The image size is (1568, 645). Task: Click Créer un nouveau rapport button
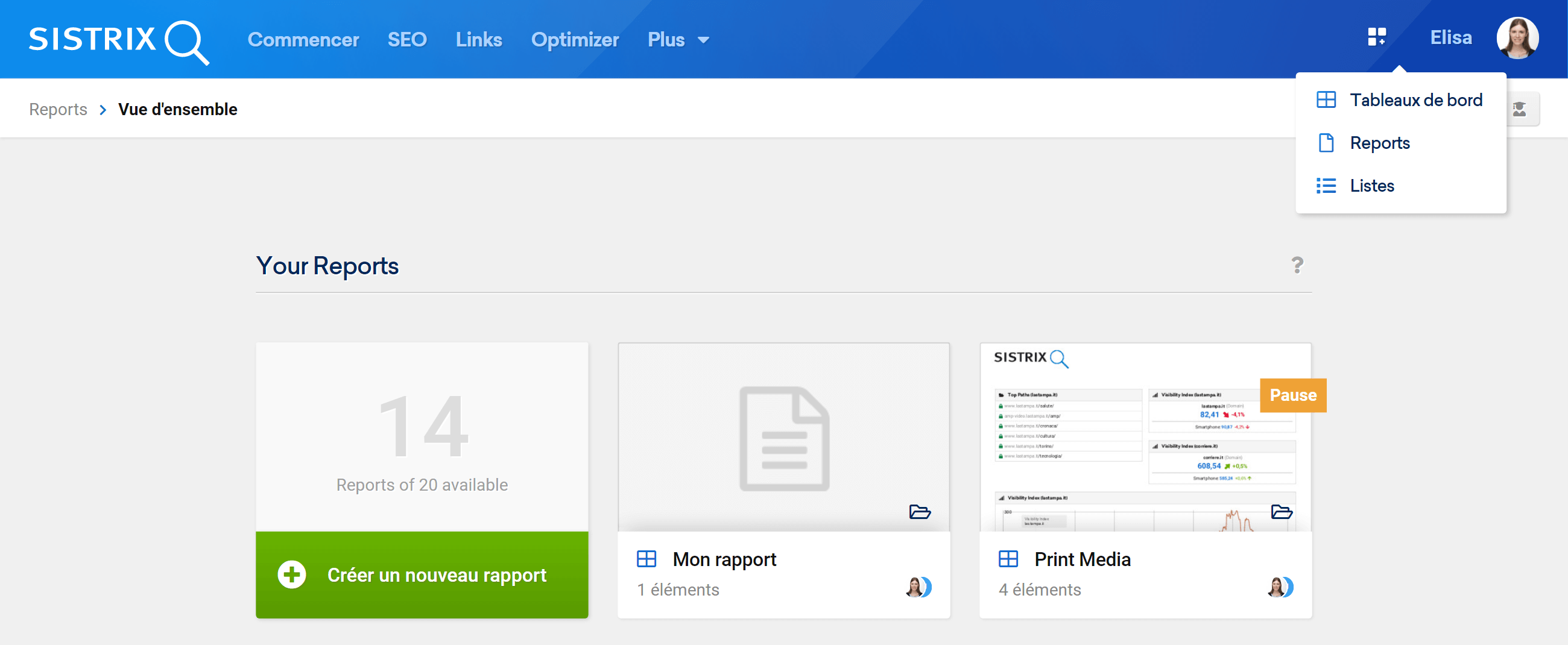[x=422, y=574]
